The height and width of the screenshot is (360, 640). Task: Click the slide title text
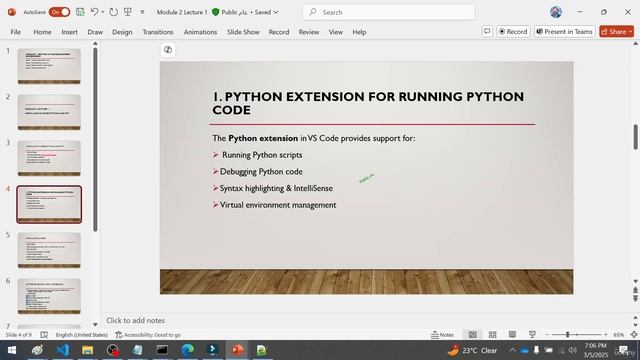tap(368, 103)
